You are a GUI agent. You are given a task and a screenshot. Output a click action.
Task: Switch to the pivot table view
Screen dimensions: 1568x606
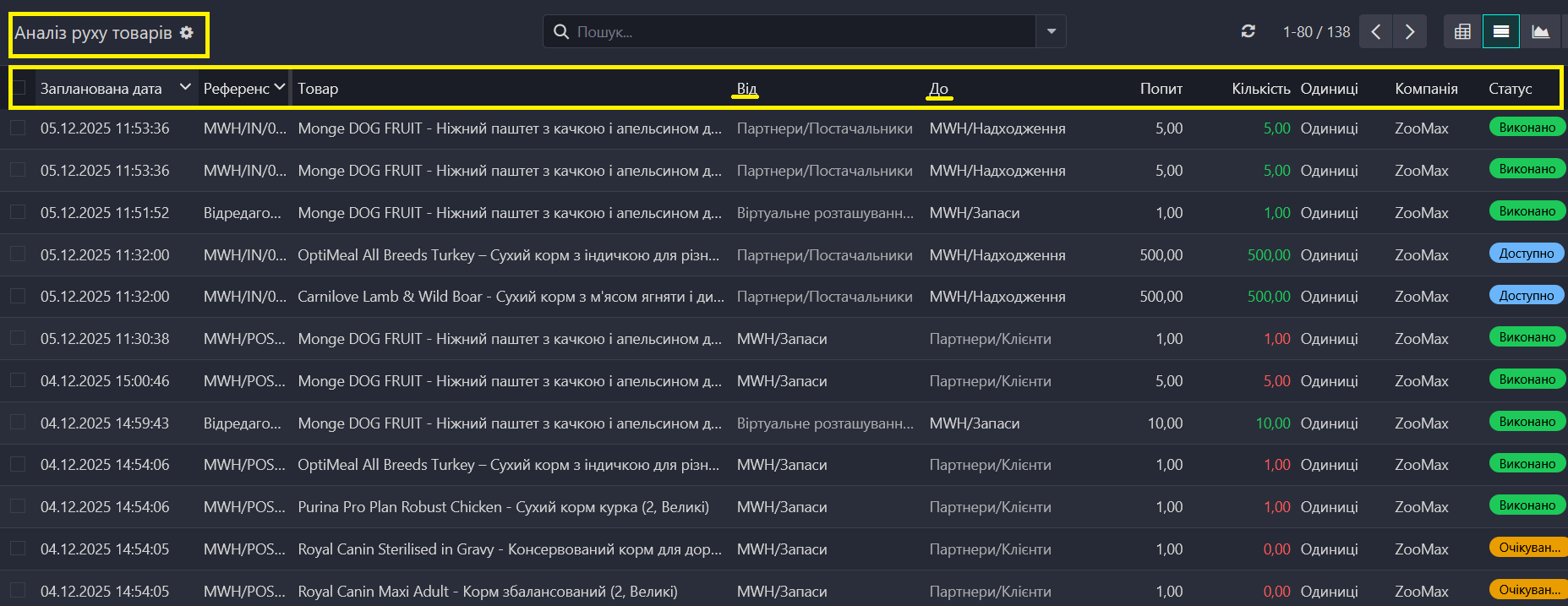[x=1462, y=32]
